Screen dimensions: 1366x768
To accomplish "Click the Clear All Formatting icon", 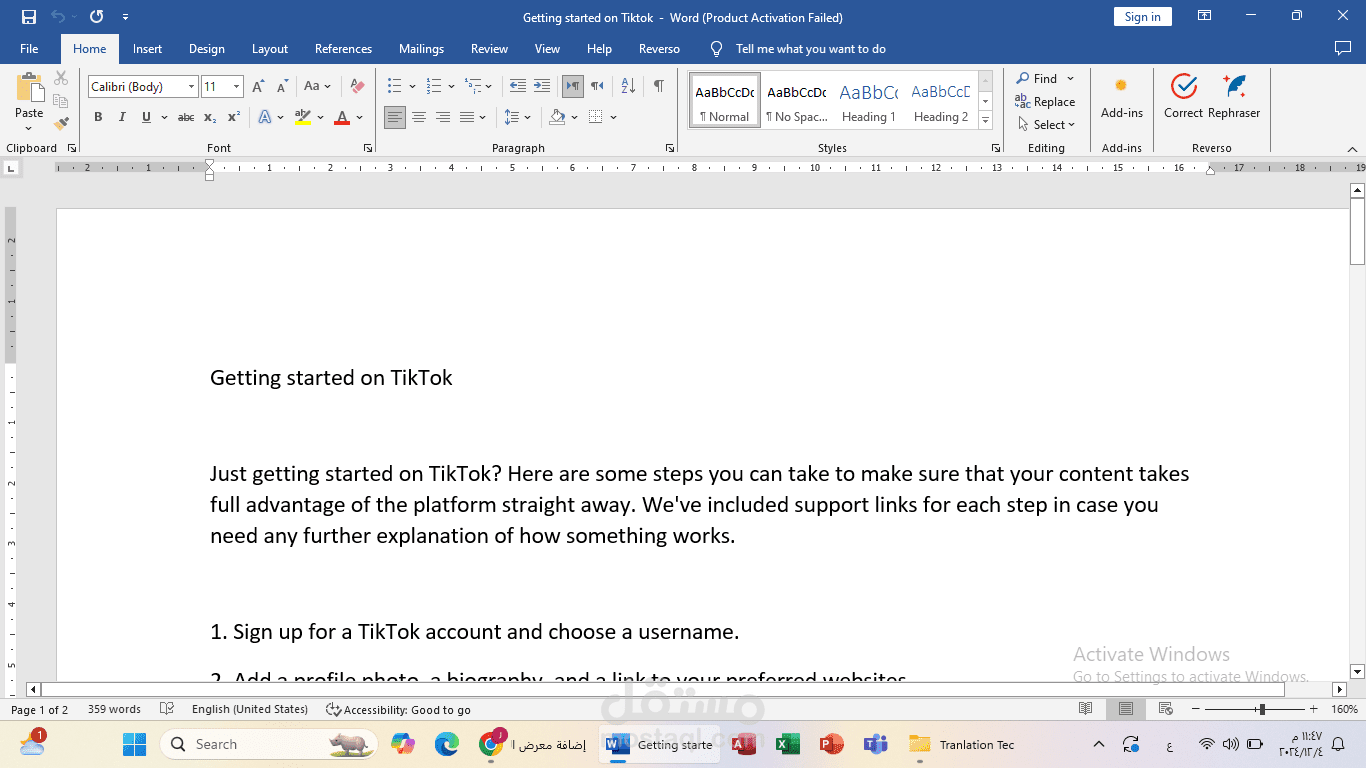I will pos(357,87).
